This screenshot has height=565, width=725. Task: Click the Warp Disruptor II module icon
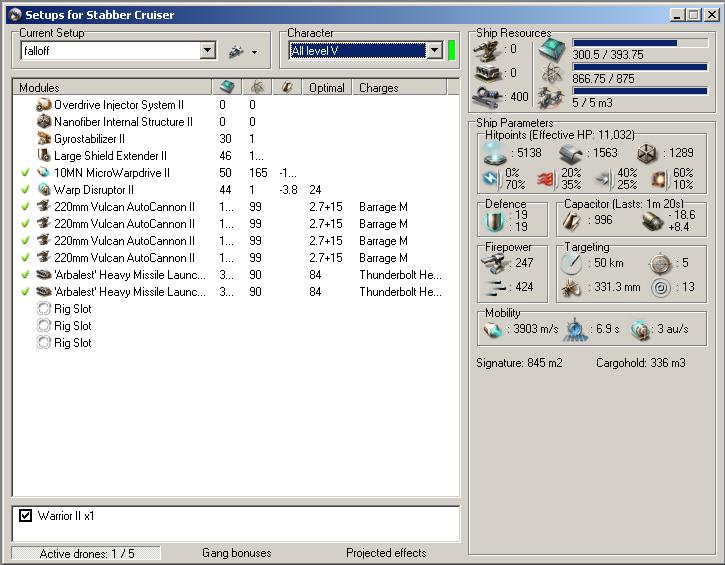44,190
